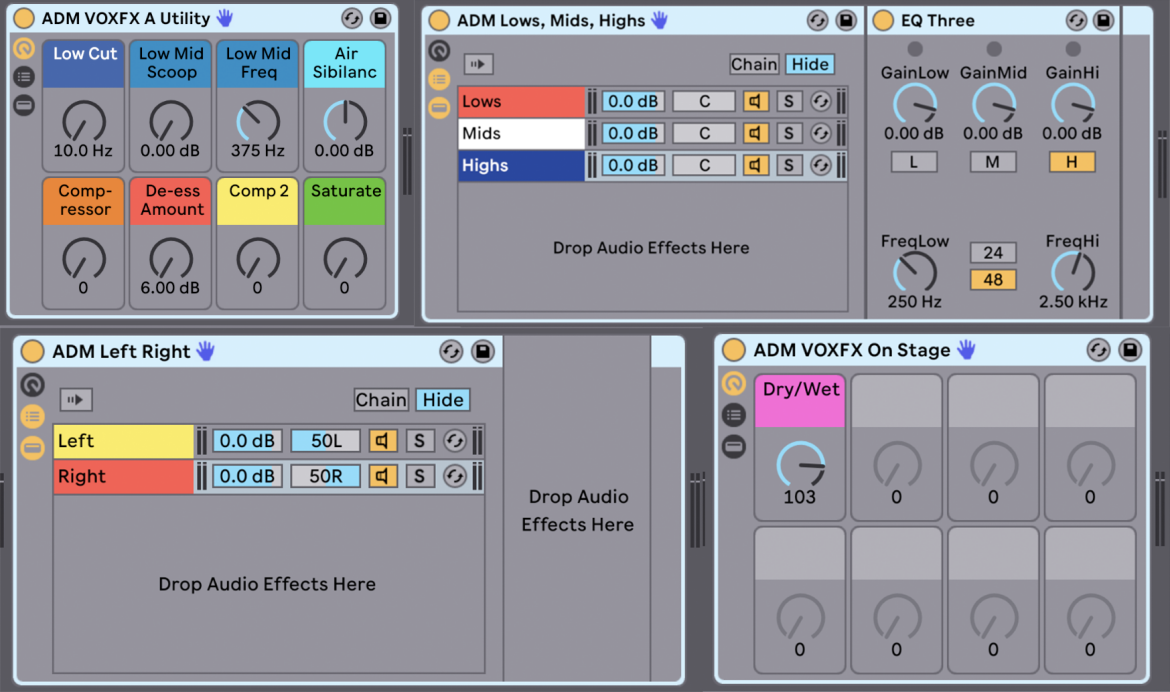Click the Mids chain volume field

coord(632,134)
